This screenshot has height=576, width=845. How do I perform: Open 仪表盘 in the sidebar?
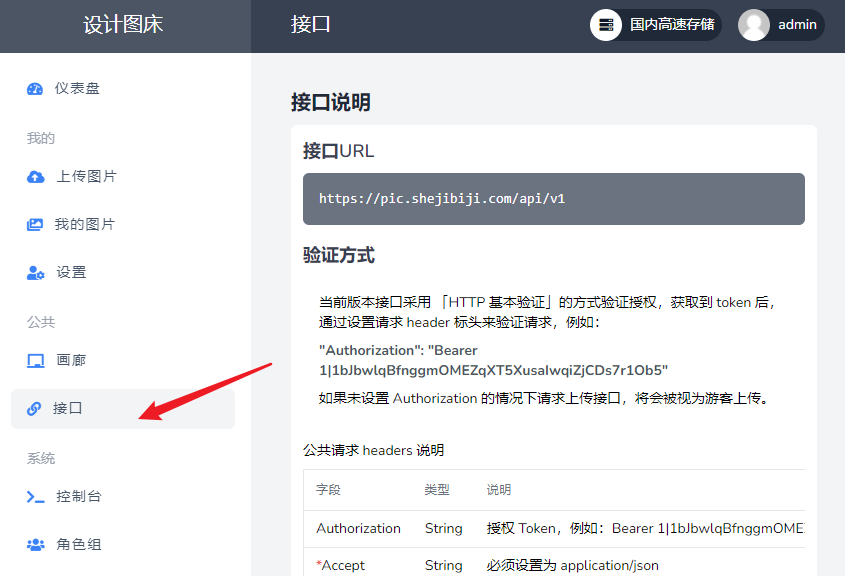click(x=77, y=89)
